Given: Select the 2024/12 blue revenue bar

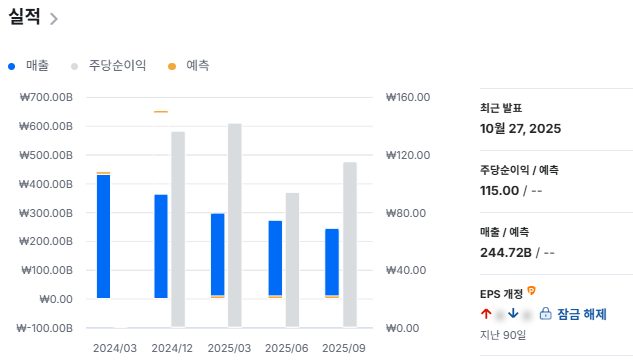Looking at the screenshot, I should 161,246.
